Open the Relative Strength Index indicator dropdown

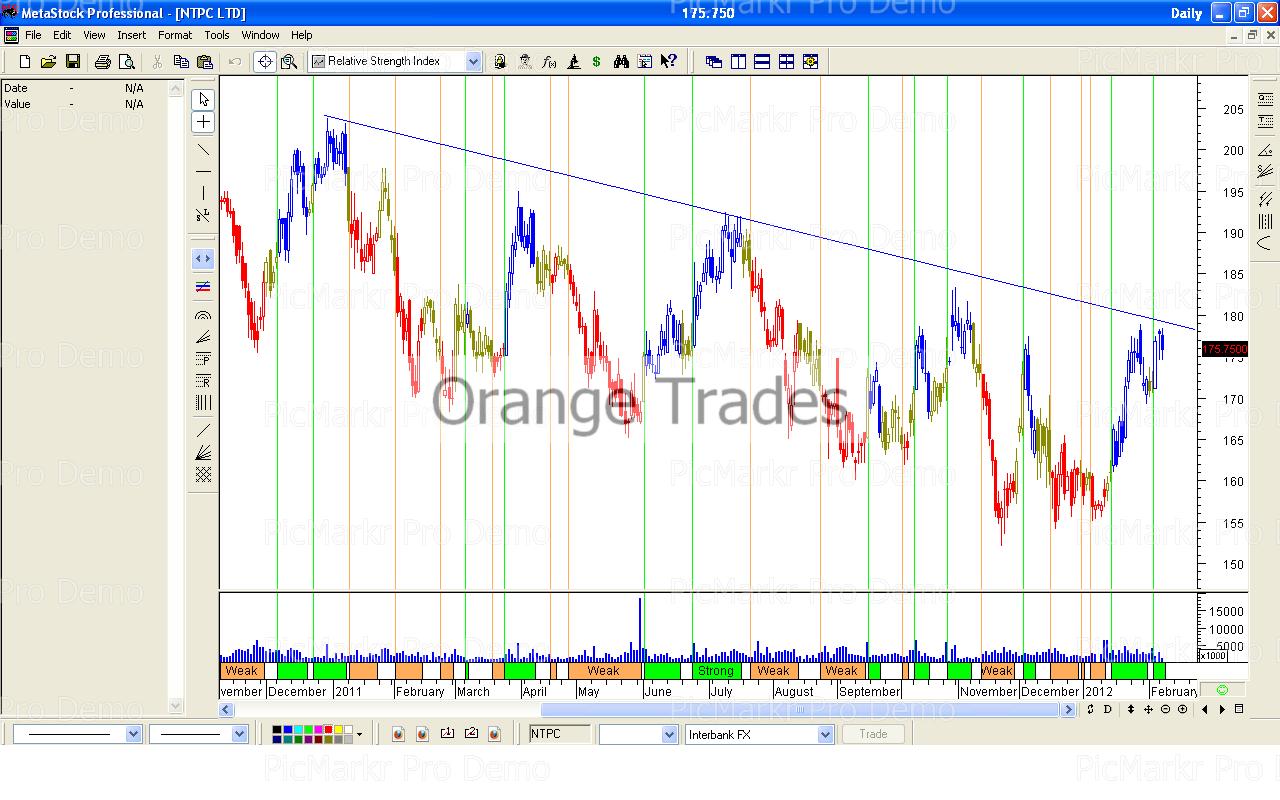[473, 62]
